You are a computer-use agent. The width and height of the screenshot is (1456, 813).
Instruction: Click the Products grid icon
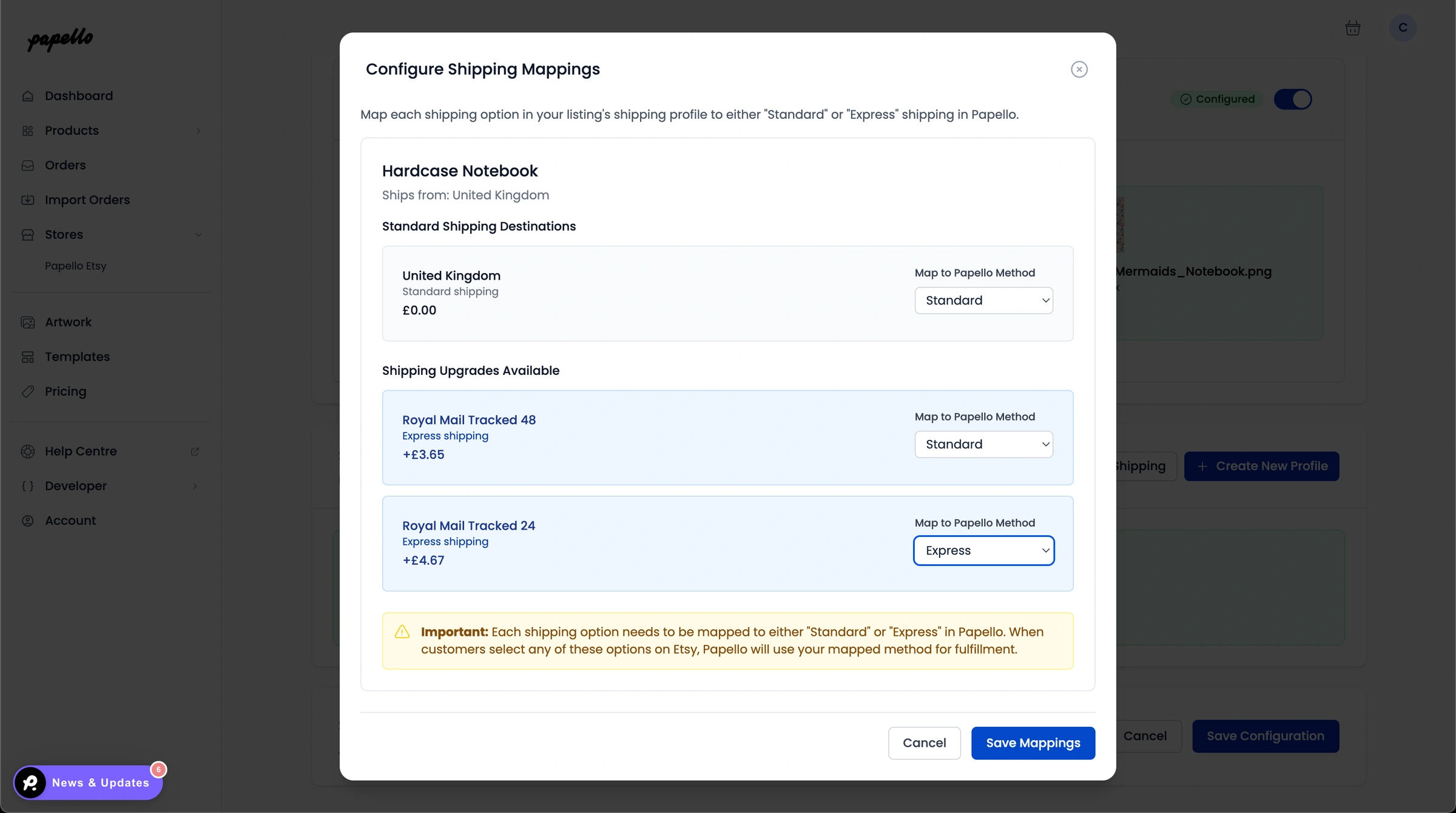pyautogui.click(x=29, y=130)
